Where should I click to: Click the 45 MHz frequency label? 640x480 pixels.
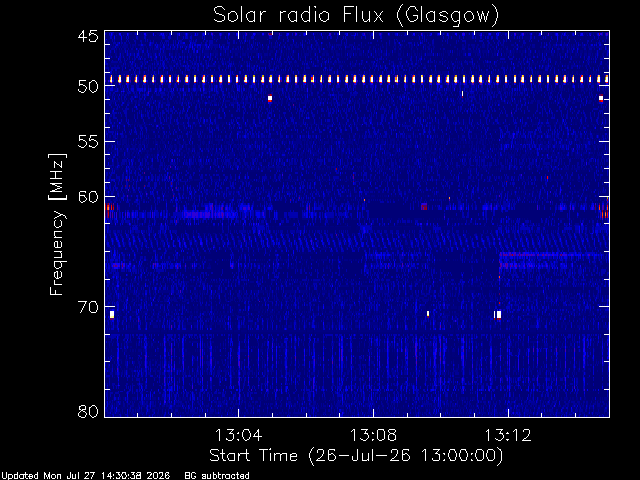[88, 37]
